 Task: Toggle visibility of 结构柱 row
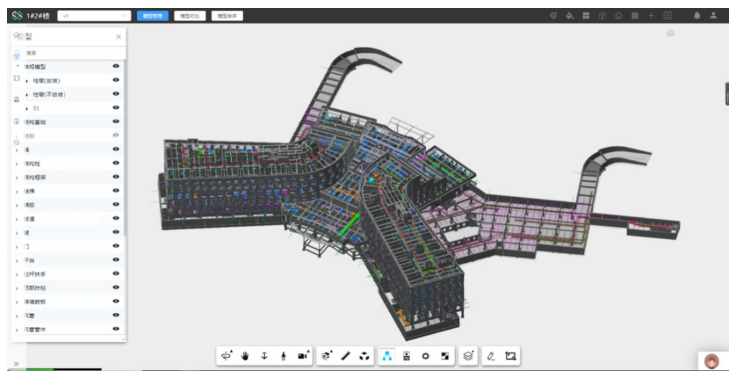pyautogui.click(x=116, y=163)
